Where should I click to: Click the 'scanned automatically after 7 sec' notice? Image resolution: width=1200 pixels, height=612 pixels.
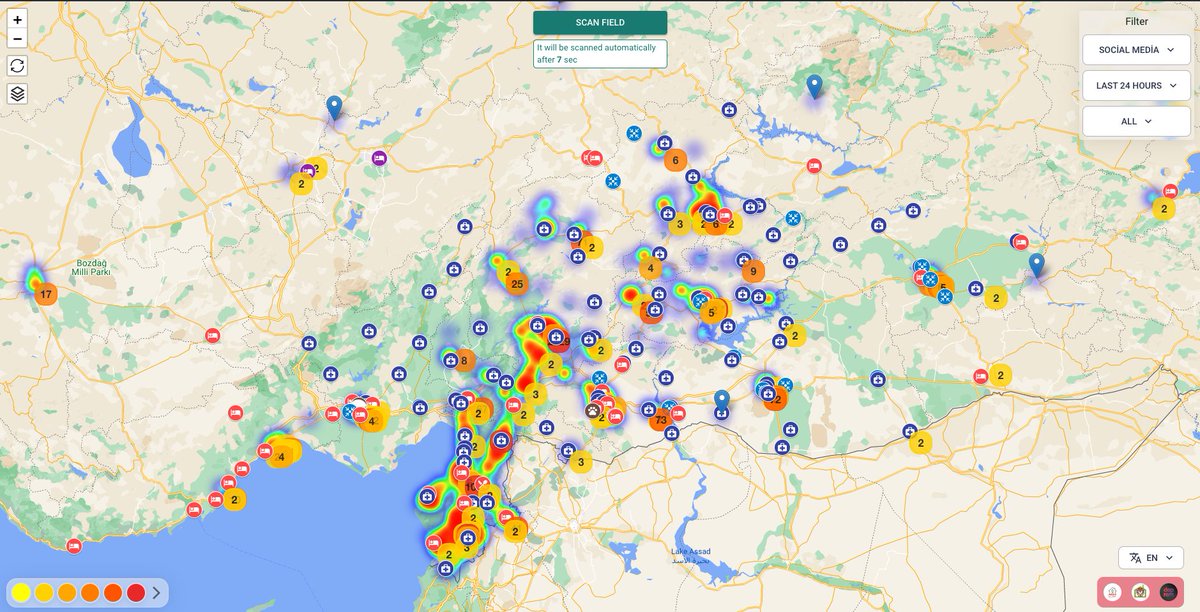click(x=600, y=54)
